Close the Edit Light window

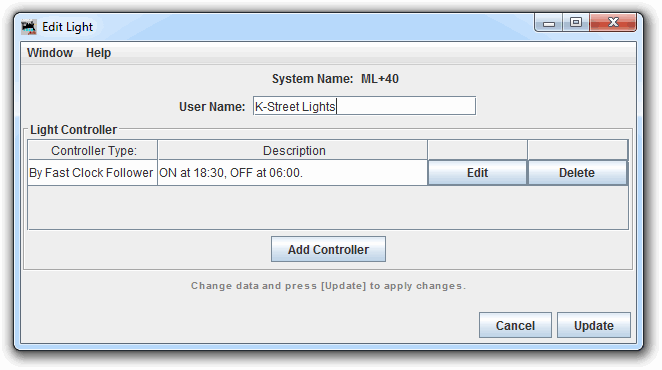pos(613,22)
